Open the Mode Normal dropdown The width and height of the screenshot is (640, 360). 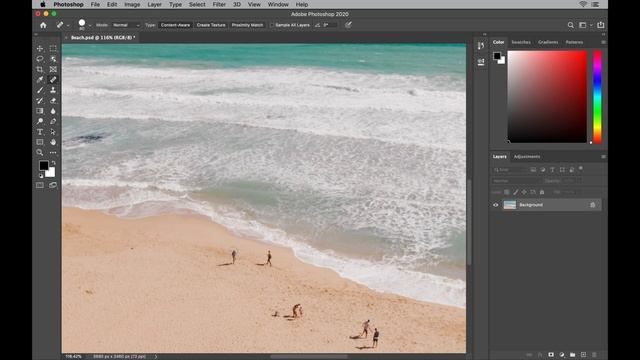pyautogui.click(x=126, y=25)
